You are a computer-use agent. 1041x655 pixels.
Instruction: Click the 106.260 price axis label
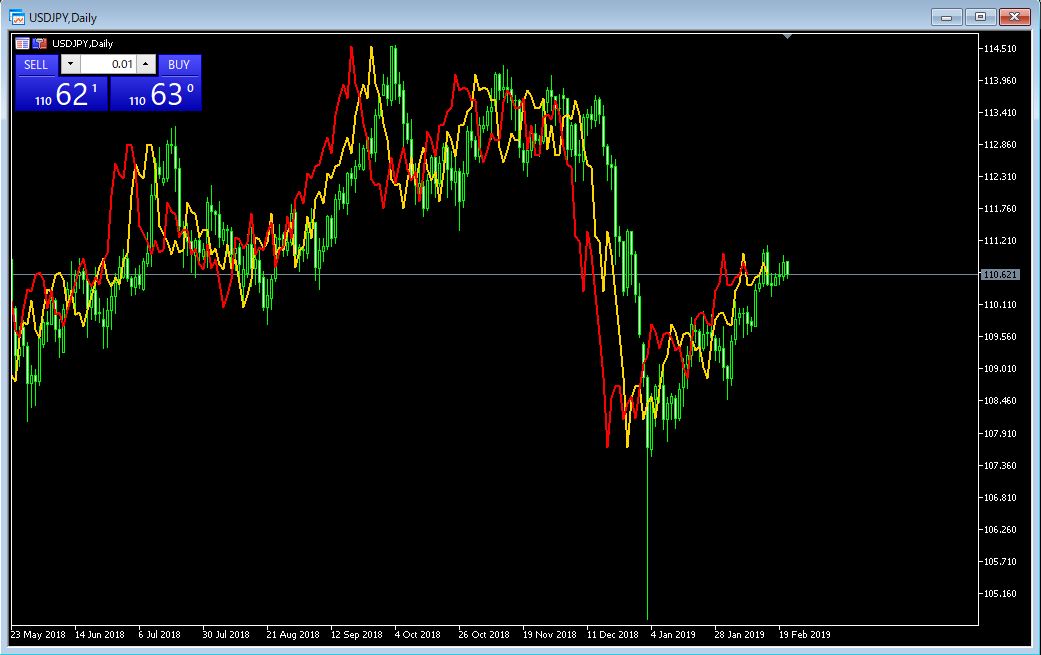coord(1000,530)
